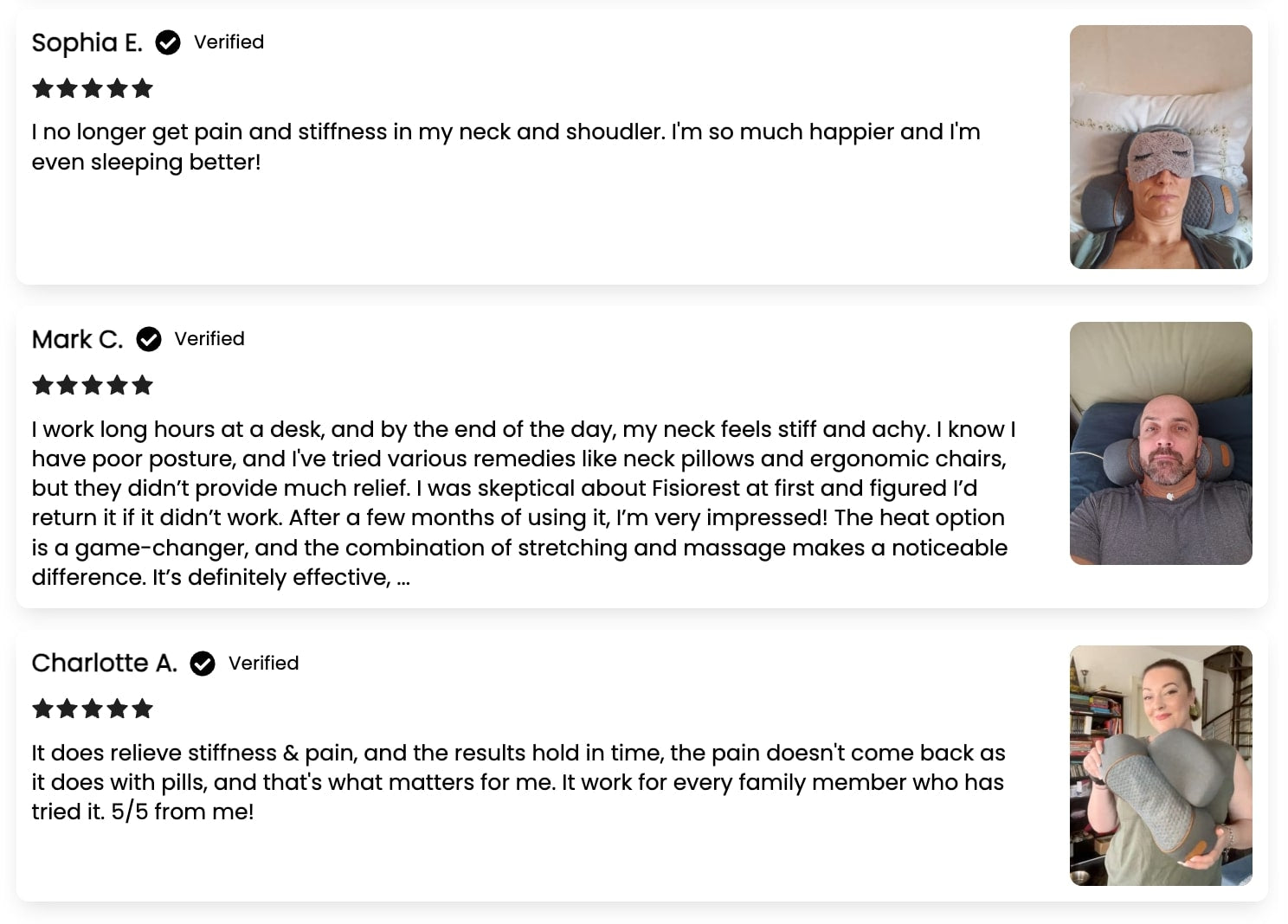
Task: Click the first star in Sophia E.'s rating
Action: click(42, 88)
